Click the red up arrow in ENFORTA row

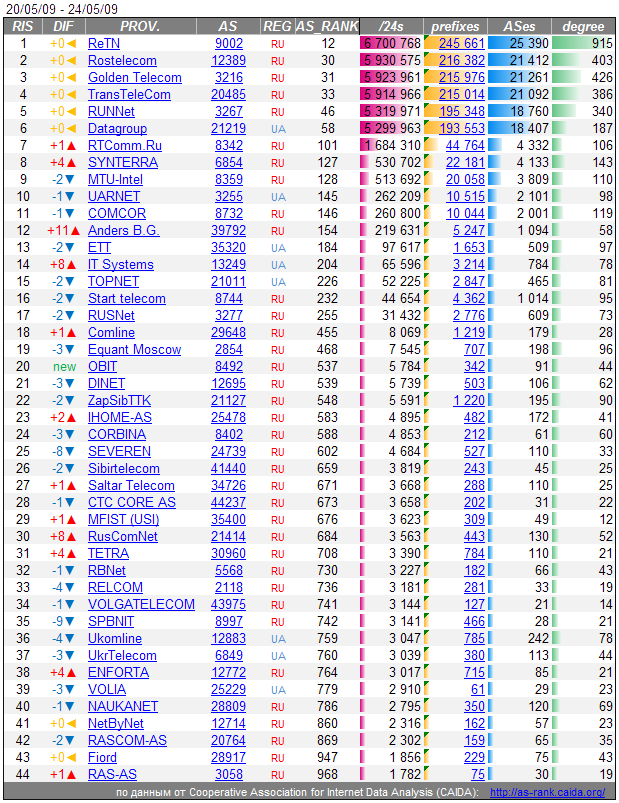coord(71,672)
